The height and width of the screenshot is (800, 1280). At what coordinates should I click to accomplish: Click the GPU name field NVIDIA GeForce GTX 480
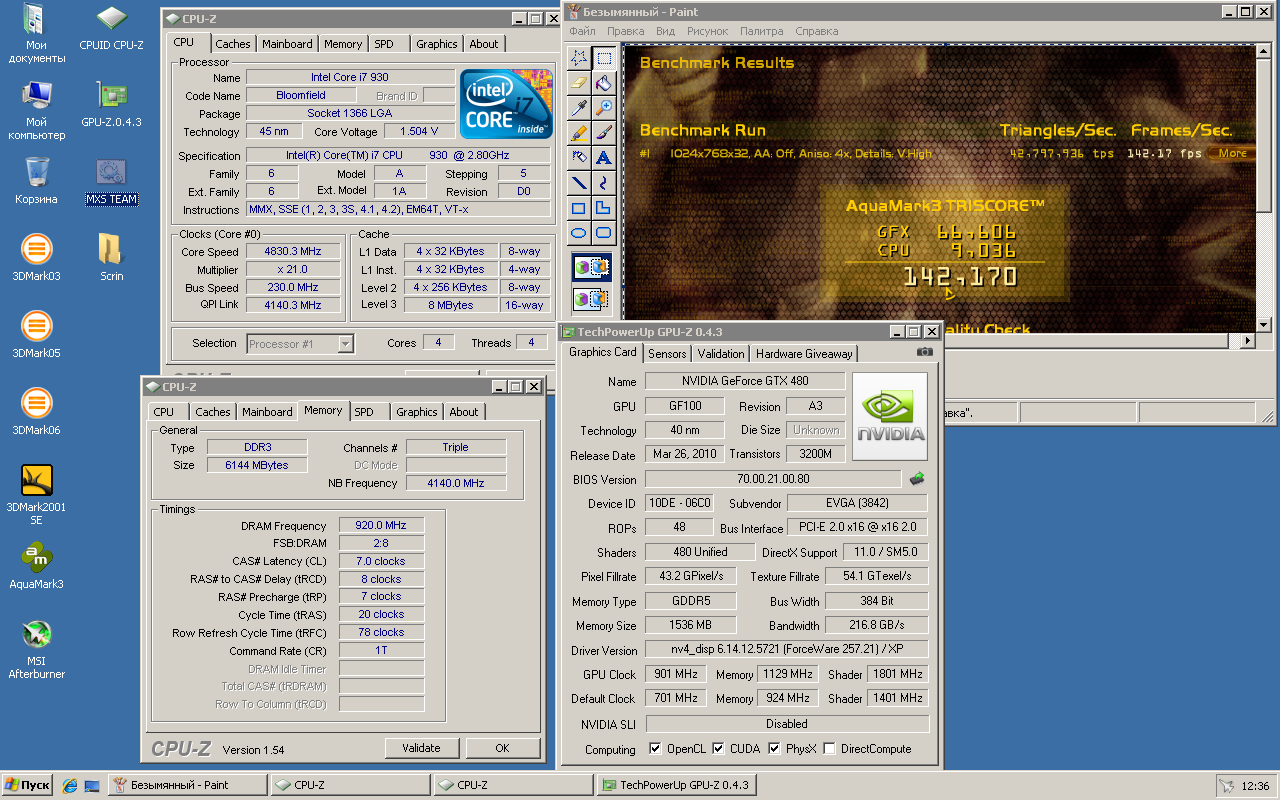pos(745,381)
